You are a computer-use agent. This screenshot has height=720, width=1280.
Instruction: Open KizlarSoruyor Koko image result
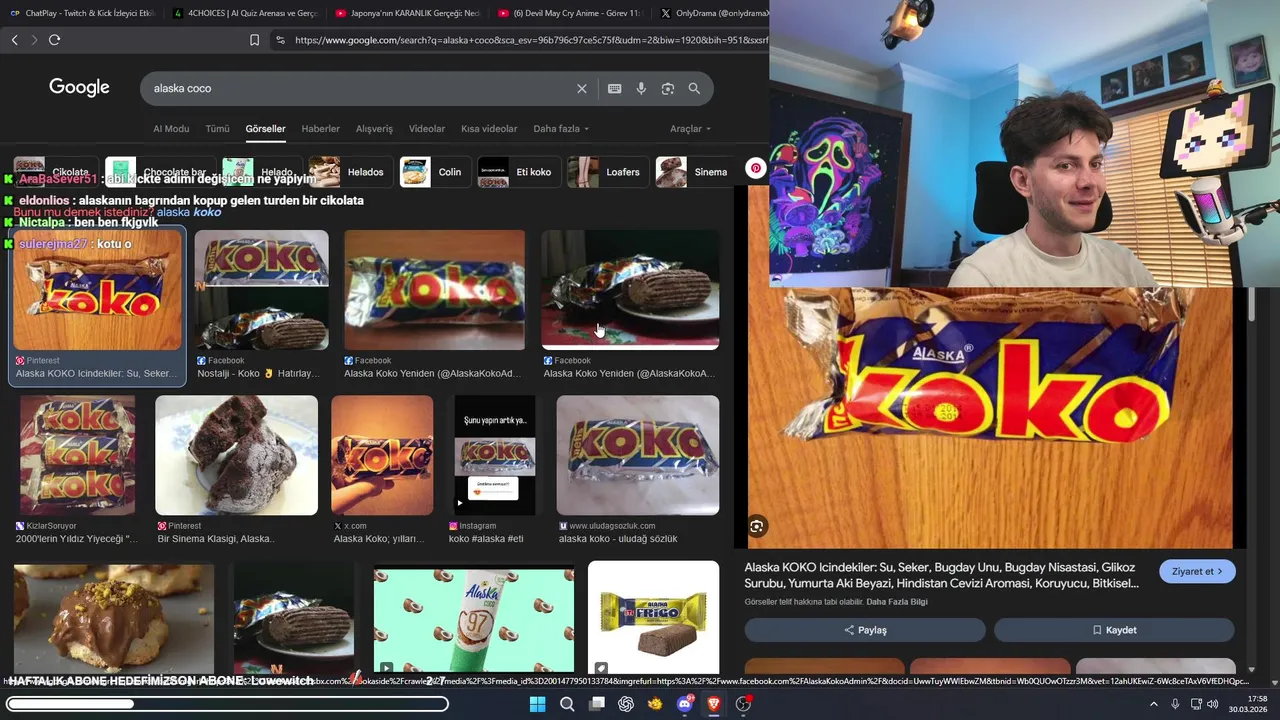coord(78,455)
